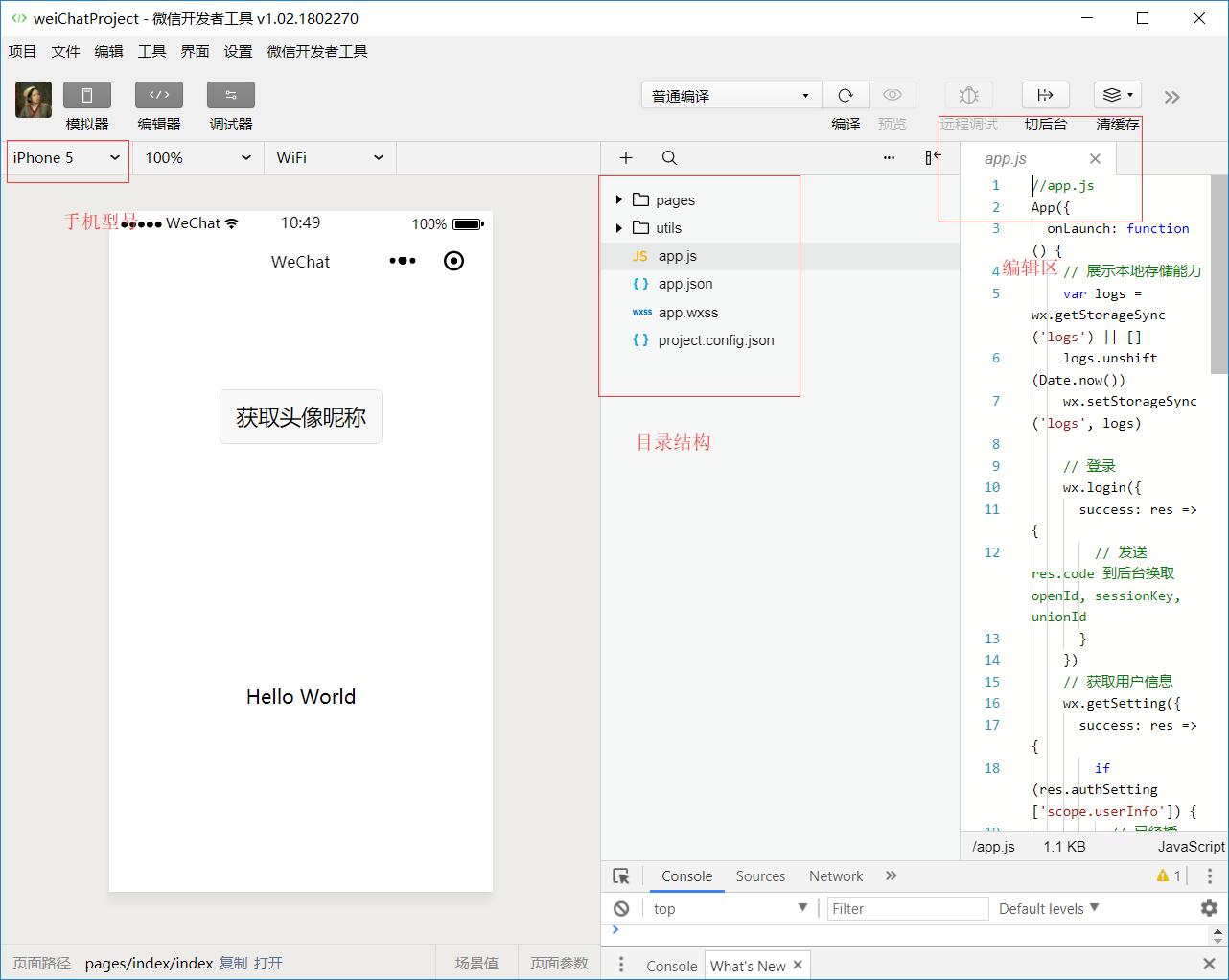Image resolution: width=1229 pixels, height=980 pixels.
Task: Switch to the Console devtools tab
Action: (686, 875)
